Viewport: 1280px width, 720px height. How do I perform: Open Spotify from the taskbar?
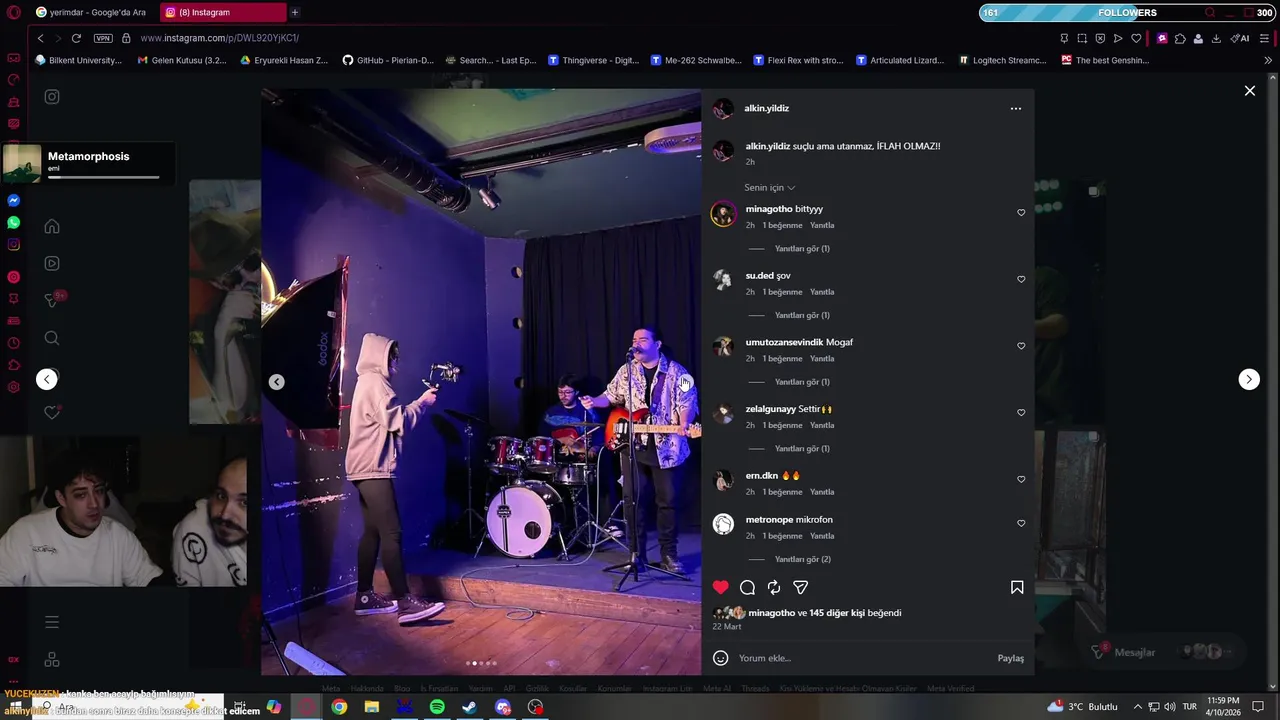pos(437,707)
